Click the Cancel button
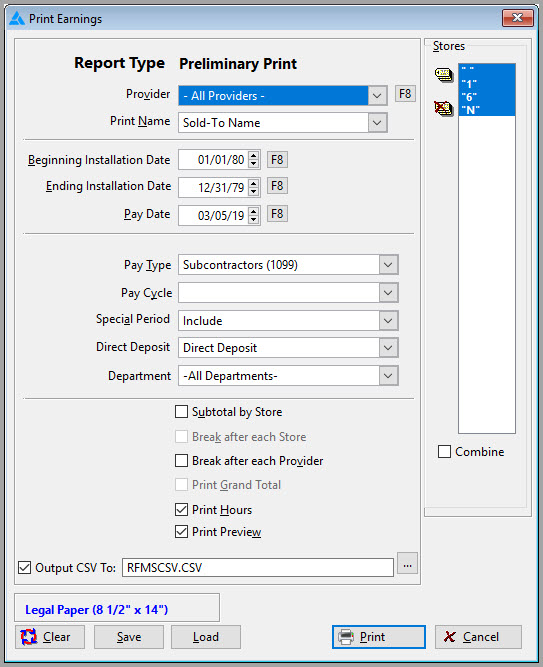Image resolution: width=543 pixels, height=667 pixels. click(478, 637)
